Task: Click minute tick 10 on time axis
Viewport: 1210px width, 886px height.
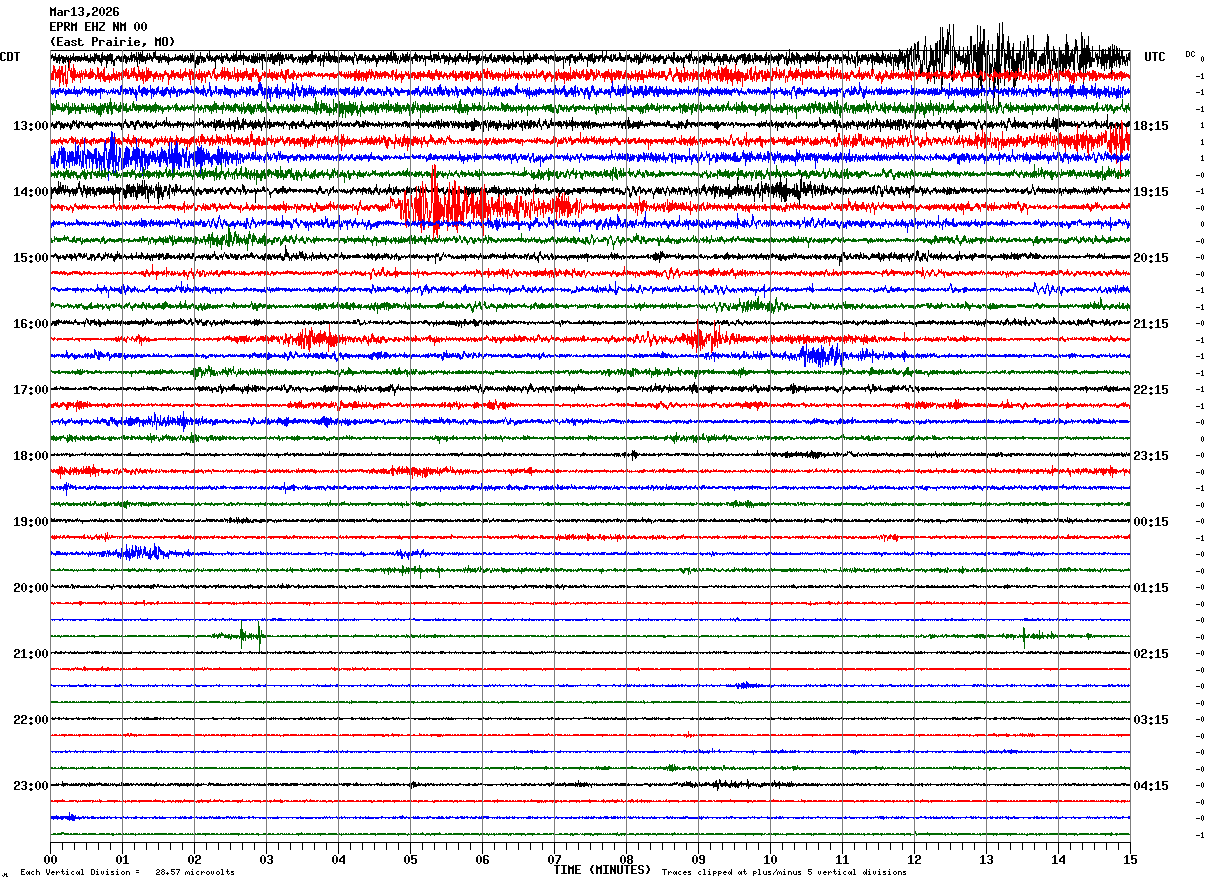Action: click(x=770, y=859)
